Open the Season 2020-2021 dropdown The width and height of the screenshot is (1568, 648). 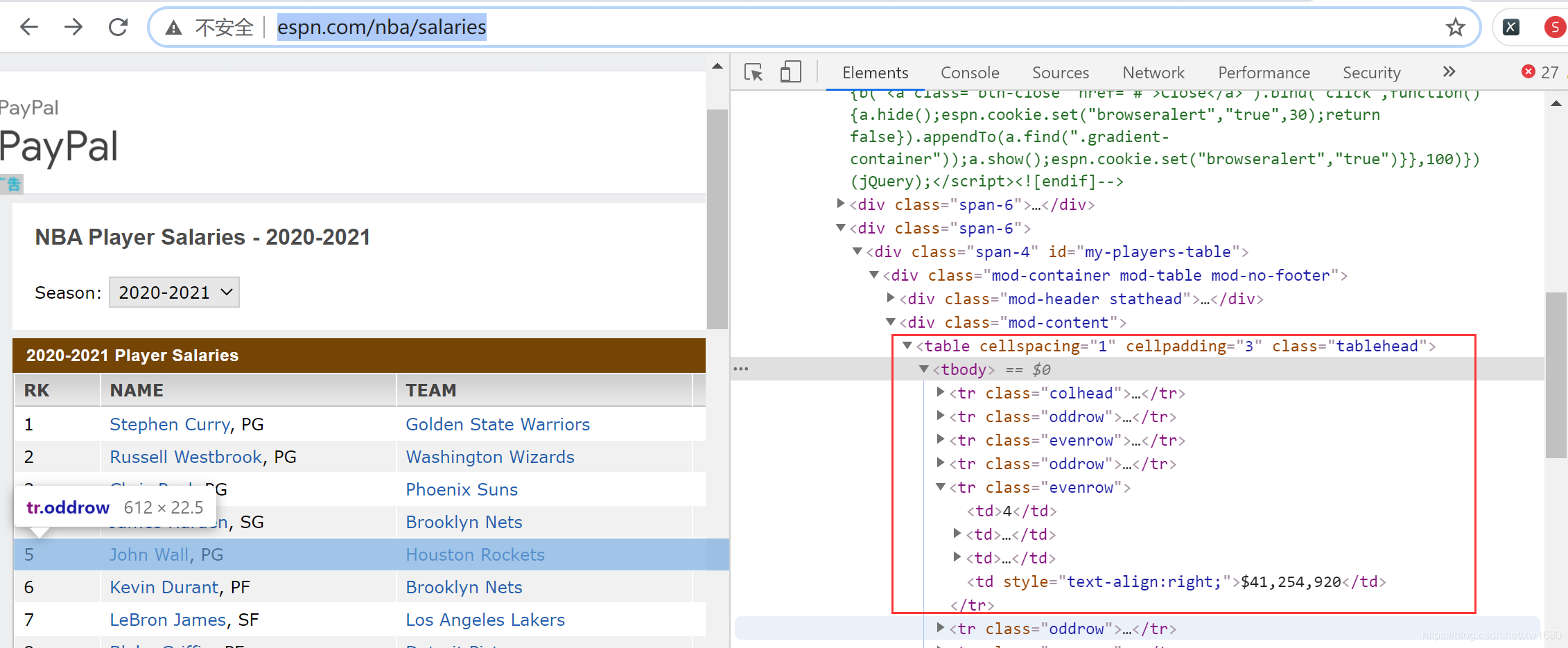[174, 292]
